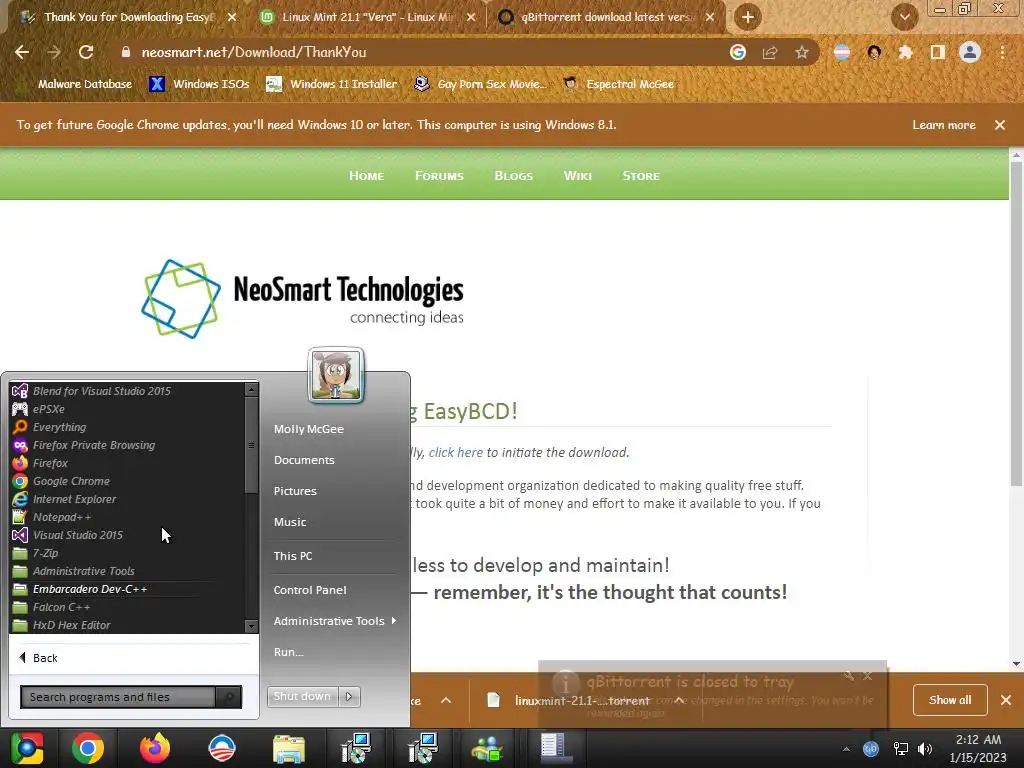Click the Chrome back arrow
The image size is (1024, 768).
22,52
